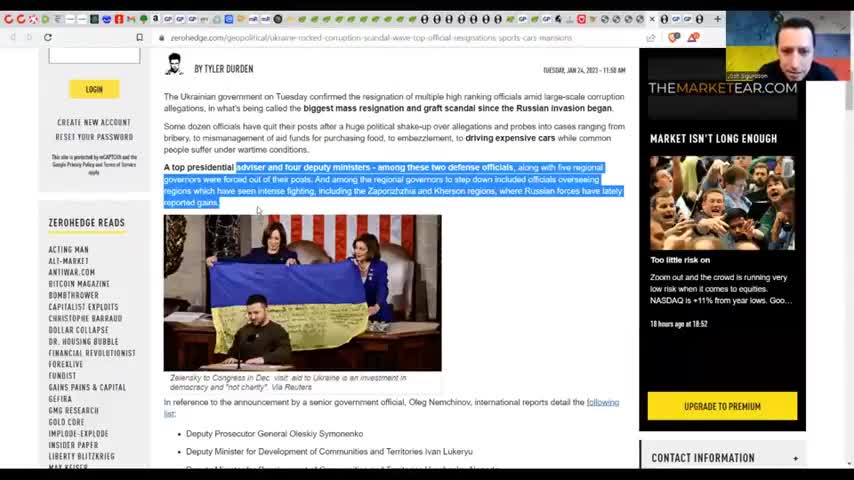Click the ZeroHedge Reads heading
Image resolution: width=854 pixels, height=480 pixels.
point(87,223)
